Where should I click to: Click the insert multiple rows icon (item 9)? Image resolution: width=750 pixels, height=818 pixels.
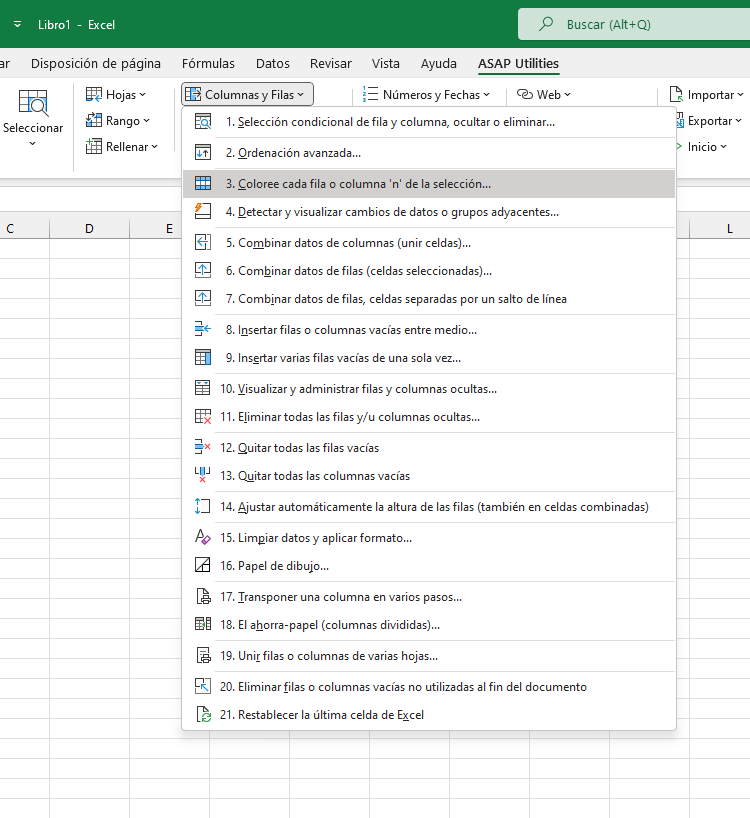pyautogui.click(x=202, y=357)
